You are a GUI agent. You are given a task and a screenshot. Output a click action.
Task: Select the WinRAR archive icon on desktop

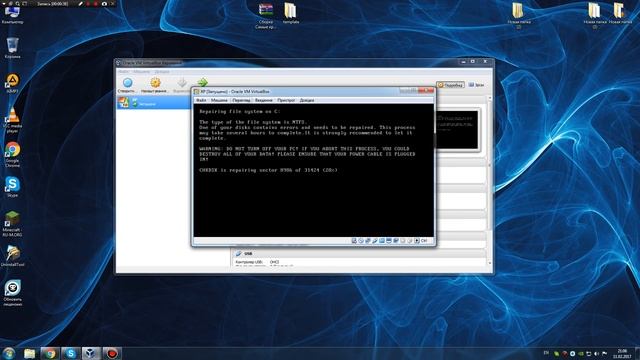(265, 16)
